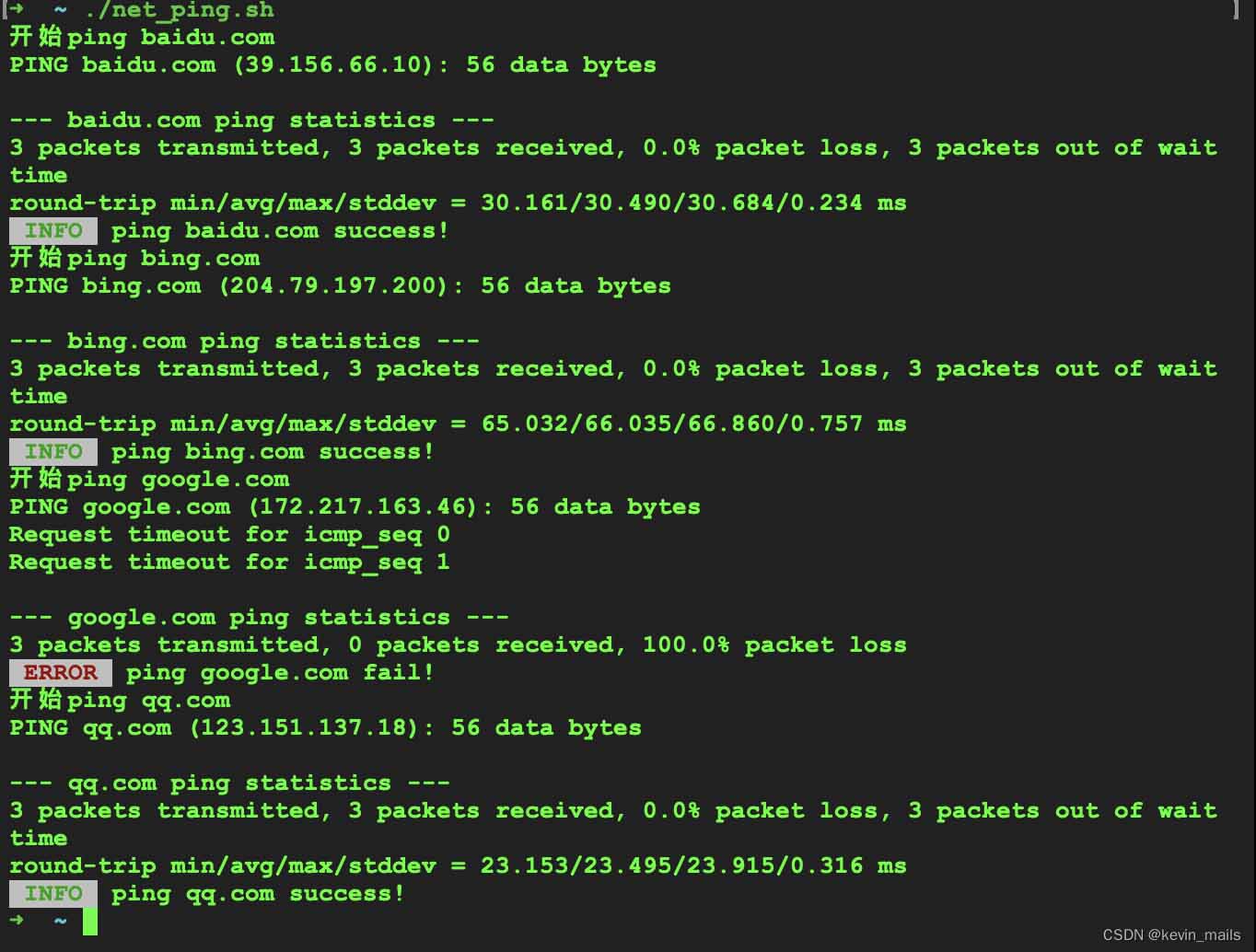Click the ./net_ping.sh command text
Screen dimensions: 1256x952
click(179, 10)
